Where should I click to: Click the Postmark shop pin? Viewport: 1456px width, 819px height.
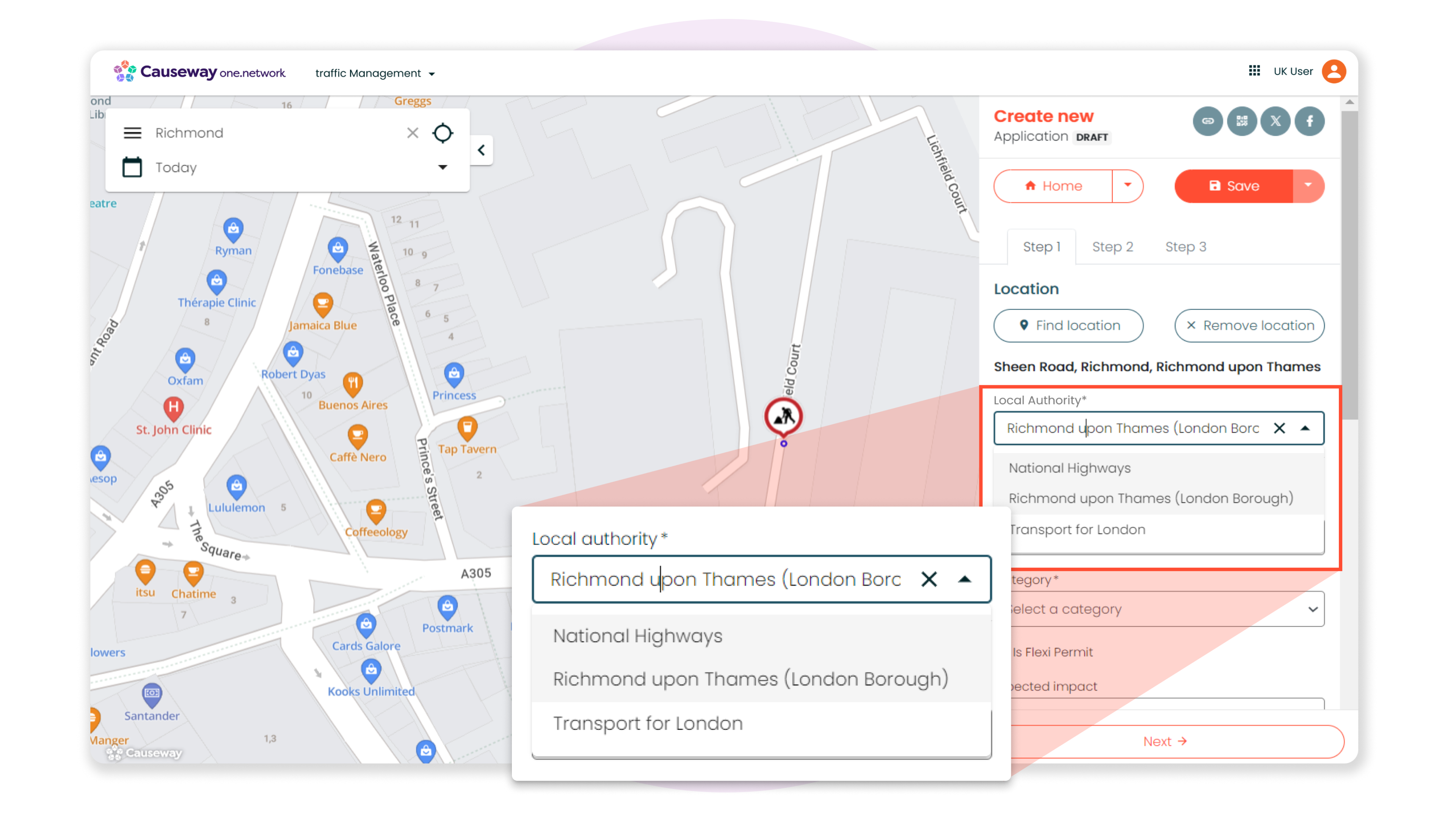point(447,607)
